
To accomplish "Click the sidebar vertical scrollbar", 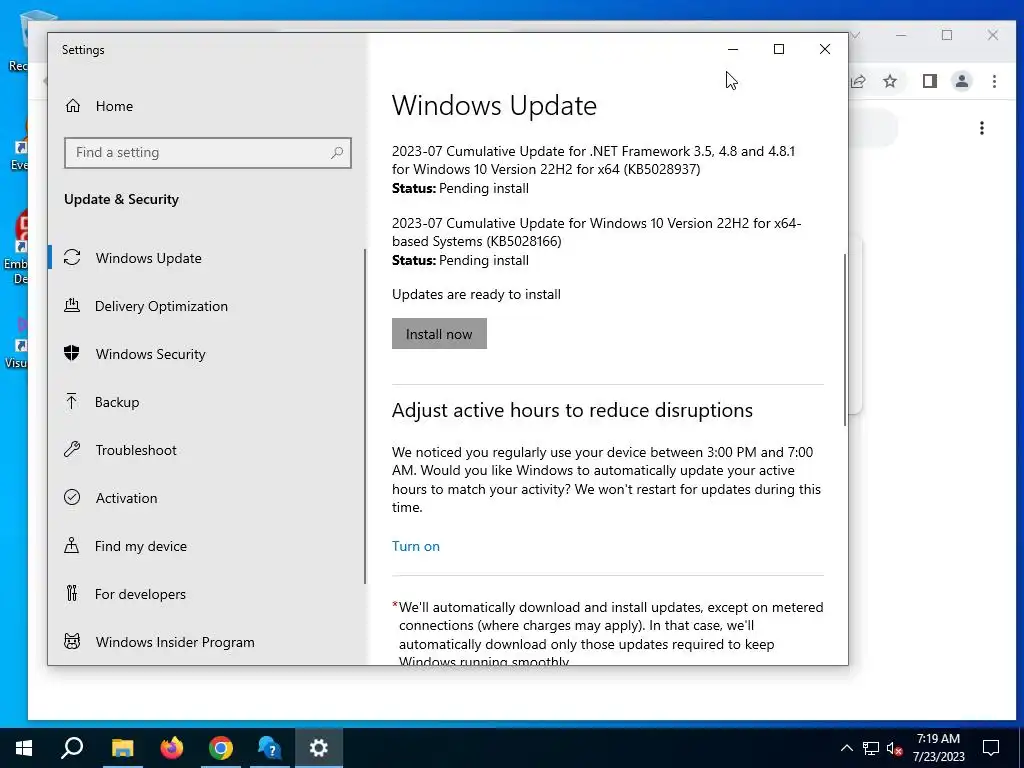I will pyautogui.click(x=365, y=416).
